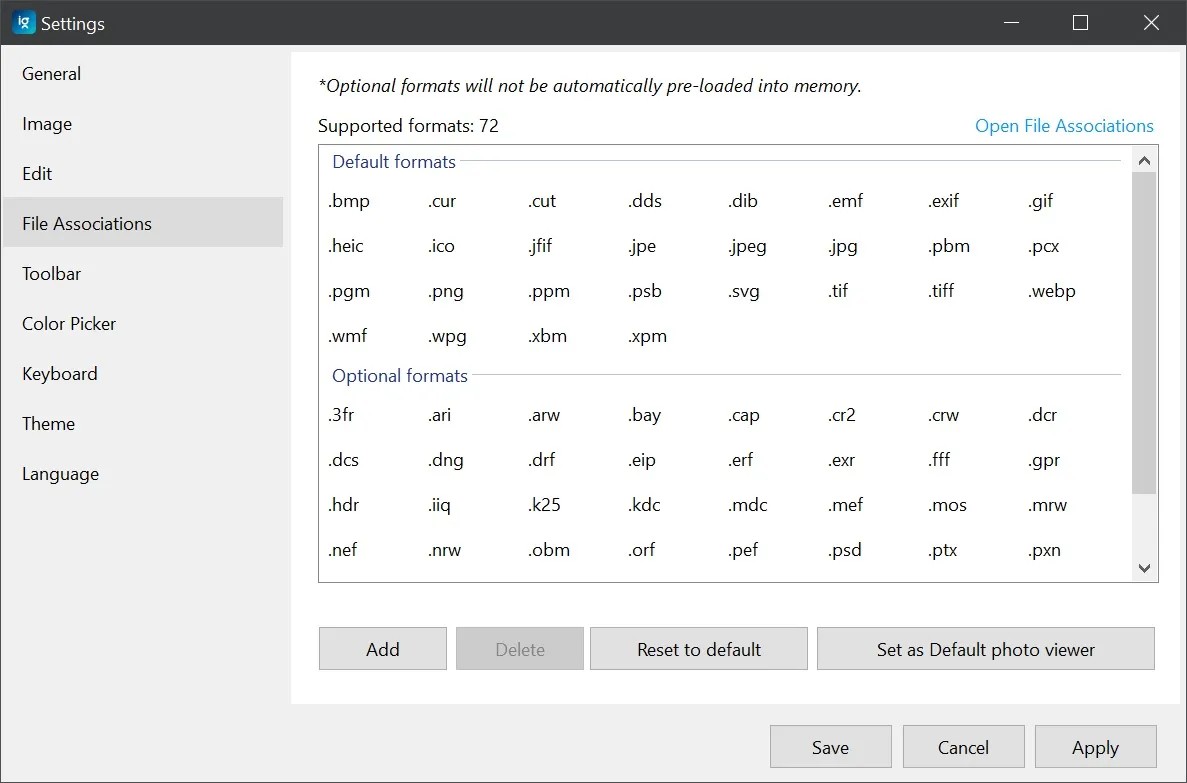Select the .pcx format entry

tap(1044, 246)
